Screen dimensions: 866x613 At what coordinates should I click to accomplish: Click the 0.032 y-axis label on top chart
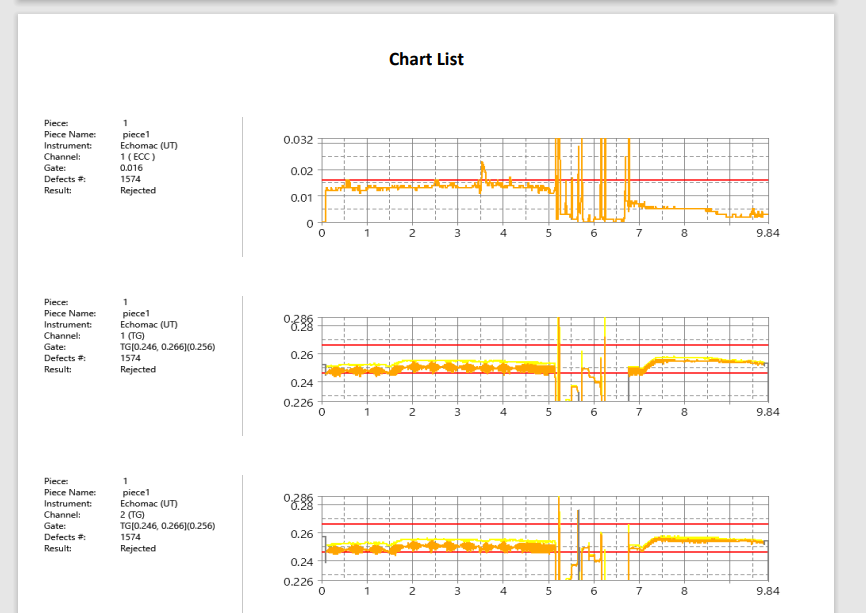pos(298,140)
